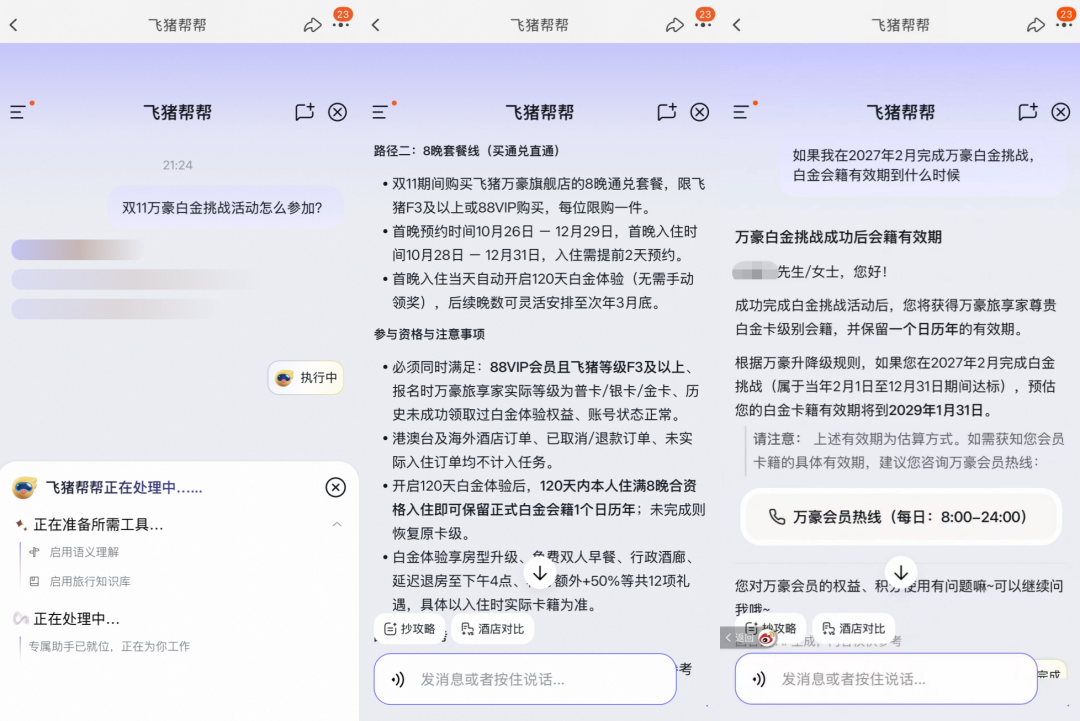Open the hamburger history menu on right screen

[x=741, y=112]
